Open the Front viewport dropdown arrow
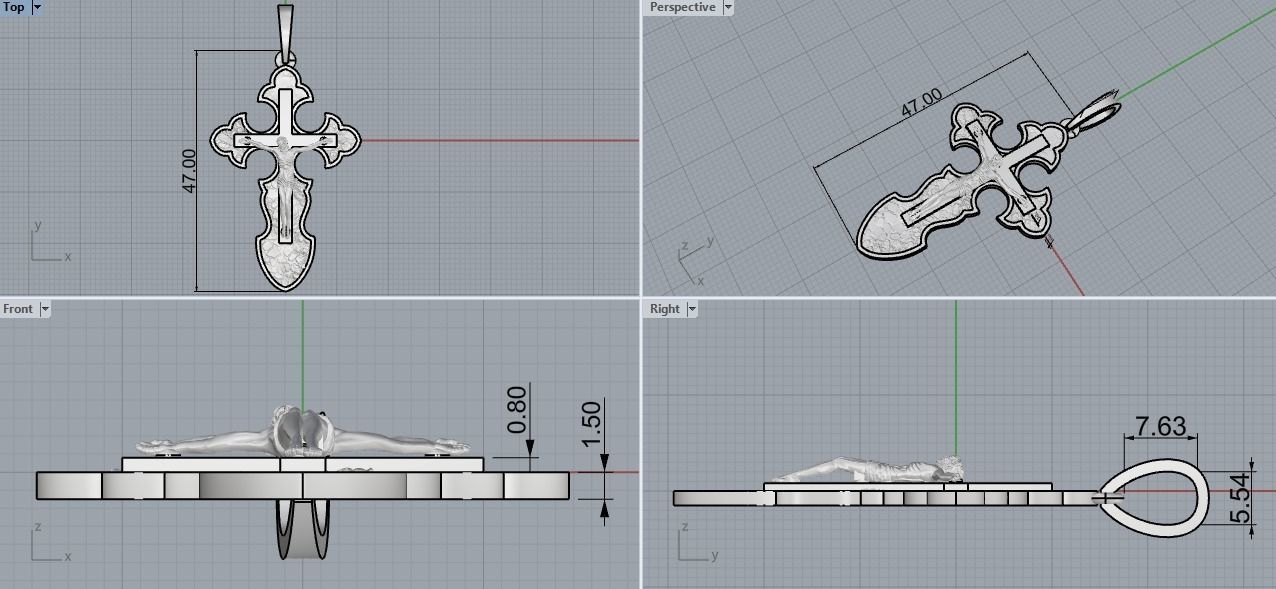 [x=45, y=309]
